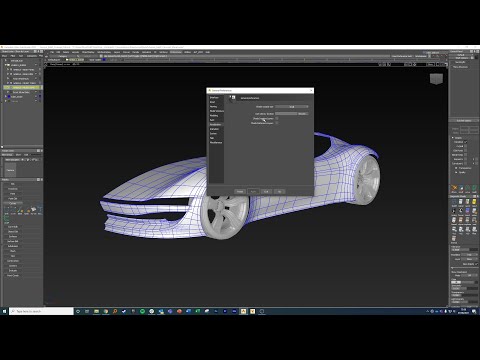Expand the Surface Edit palette section
The image size is (480, 360).
13,241
